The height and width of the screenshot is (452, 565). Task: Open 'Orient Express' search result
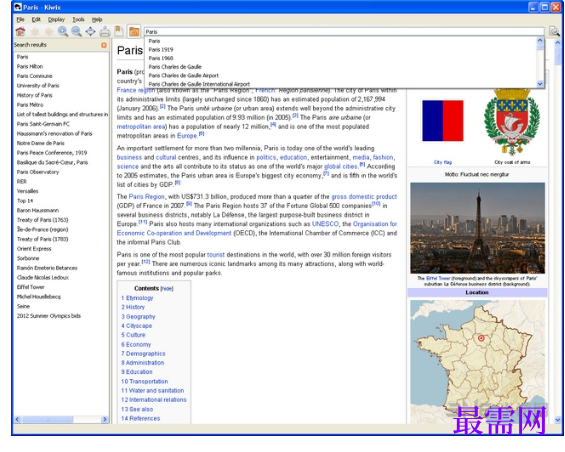pyautogui.click(x=34, y=249)
